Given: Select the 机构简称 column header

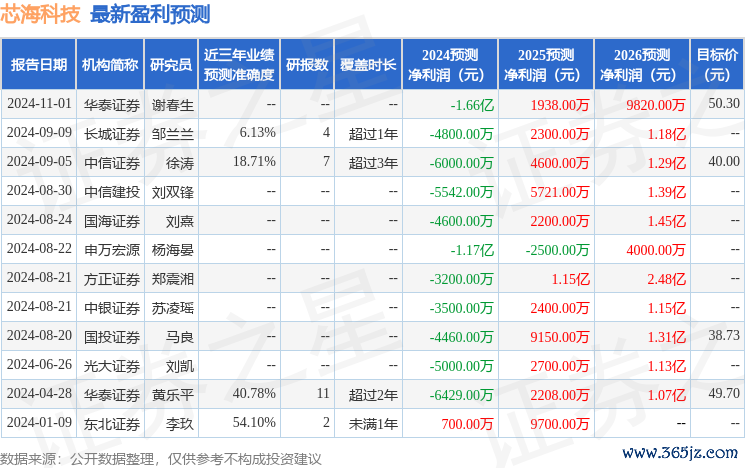Looking at the screenshot, I should coord(110,64).
